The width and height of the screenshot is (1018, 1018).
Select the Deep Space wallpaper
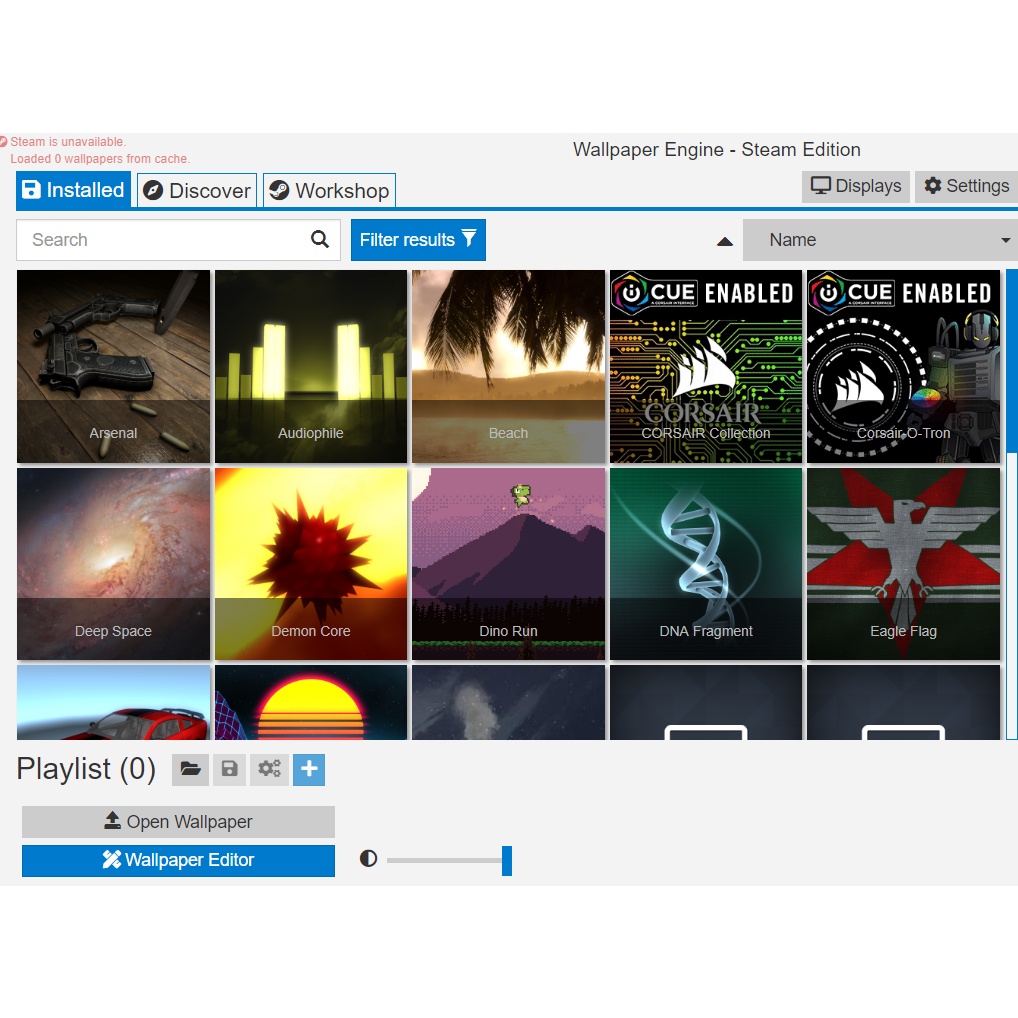[x=114, y=564]
